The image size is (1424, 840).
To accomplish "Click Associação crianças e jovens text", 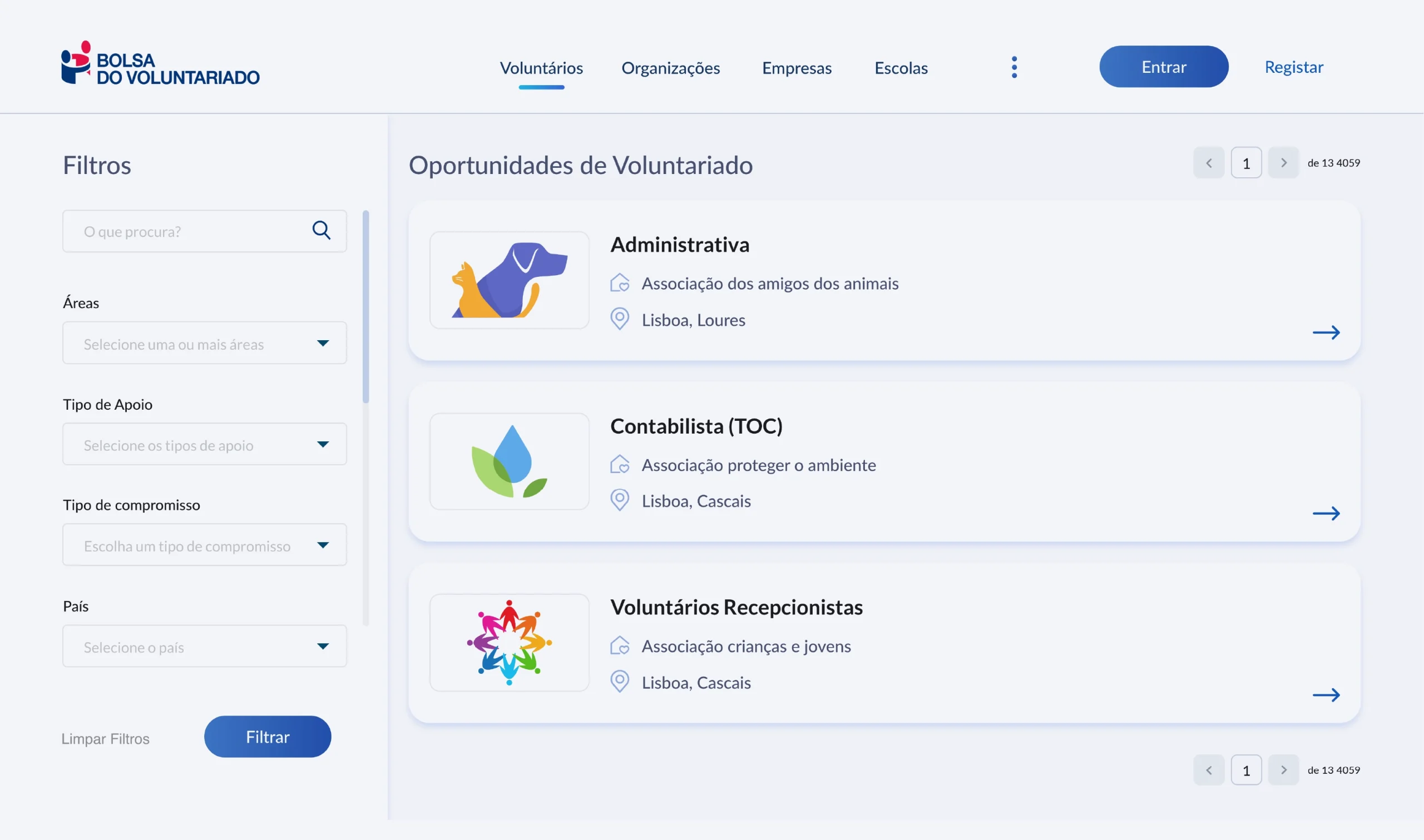I will (746, 646).
